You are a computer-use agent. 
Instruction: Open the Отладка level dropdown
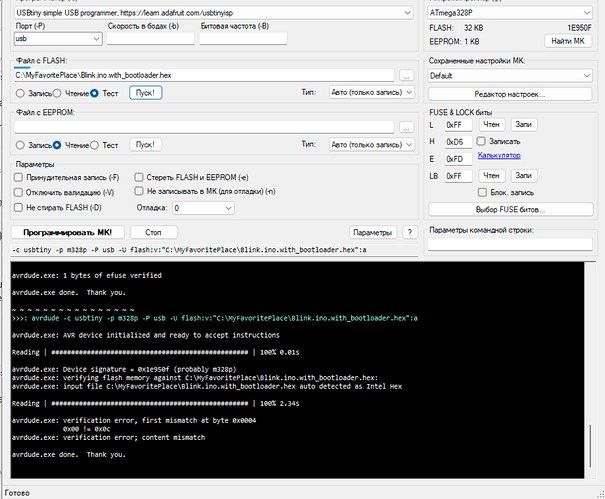(203, 208)
